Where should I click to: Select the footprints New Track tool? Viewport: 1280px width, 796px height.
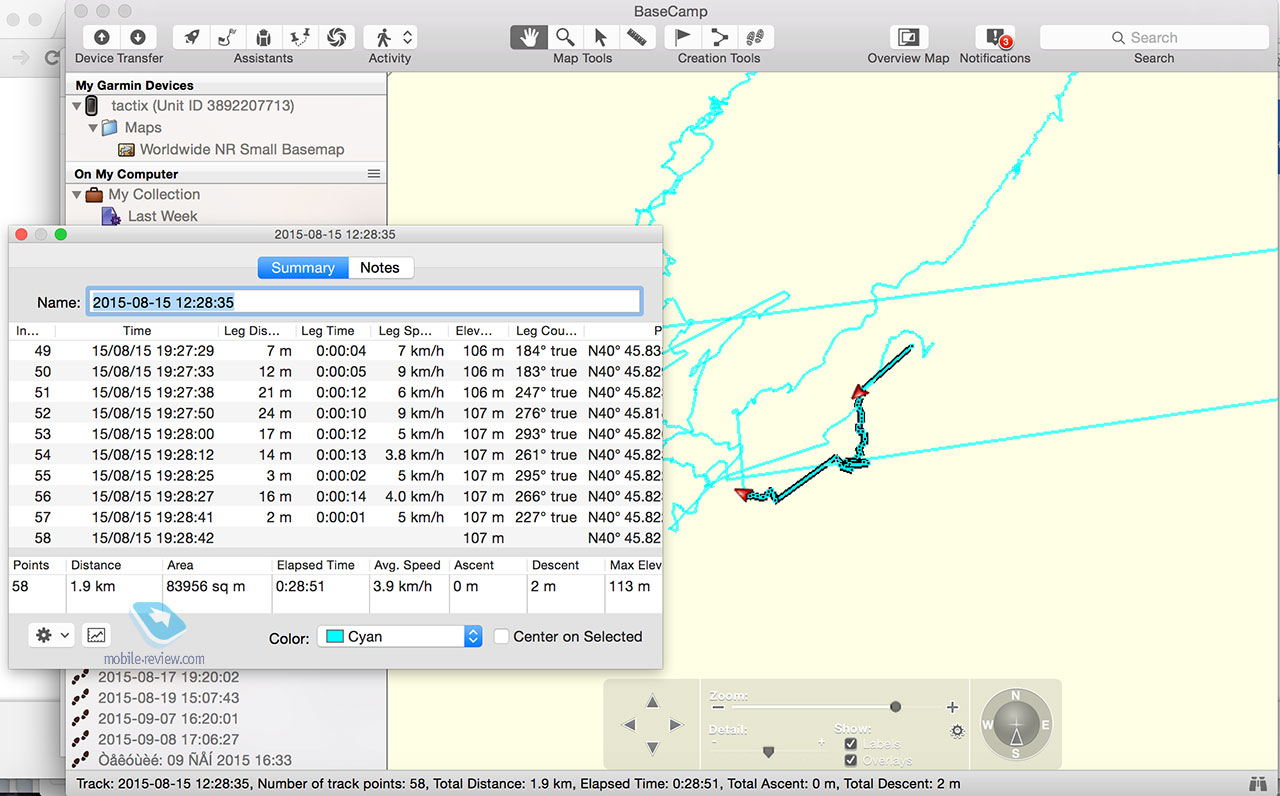click(755, 37)
